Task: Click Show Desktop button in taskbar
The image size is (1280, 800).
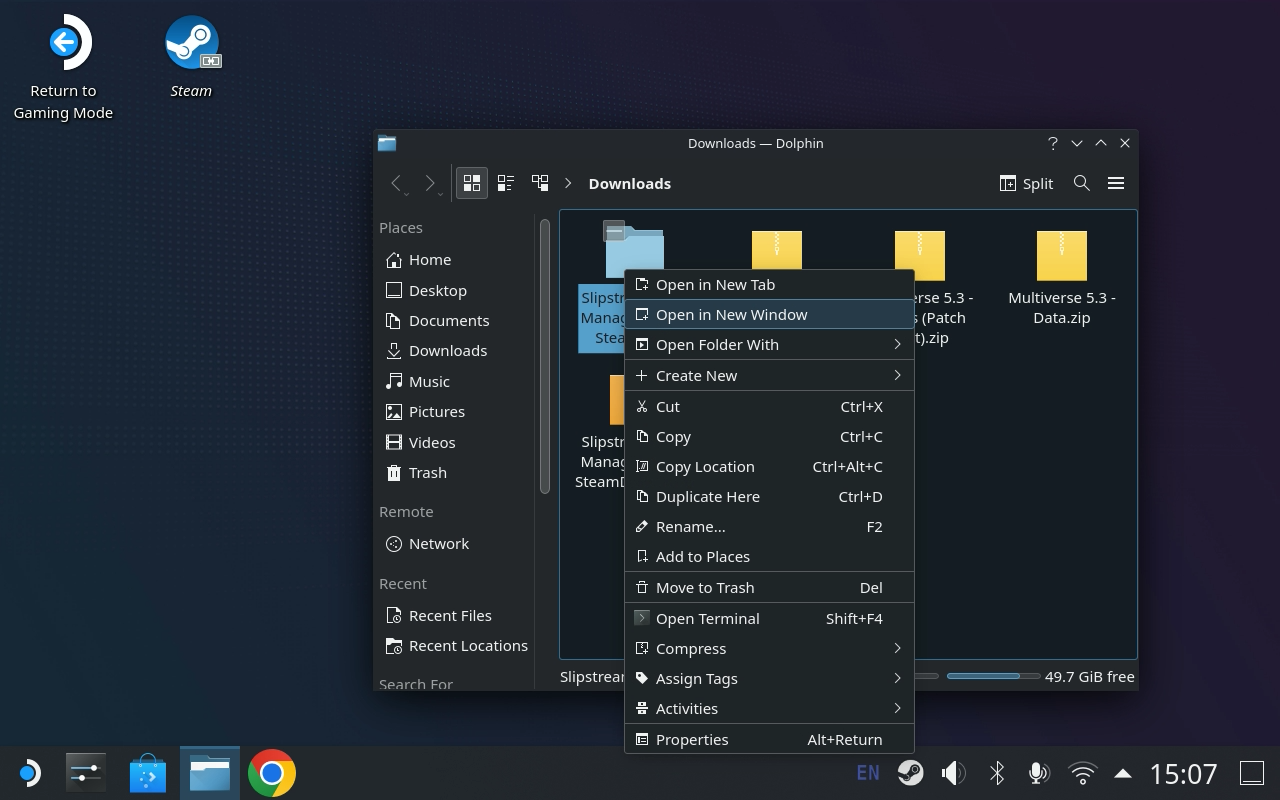Action: point(1252,773)
